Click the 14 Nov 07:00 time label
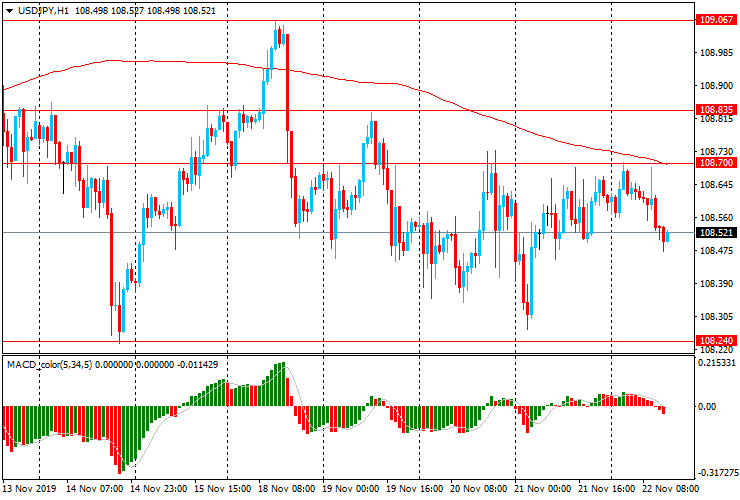Image resolution: width=740 pixels, height=500 pixels. pyautogui.click(x=94, y=489)
